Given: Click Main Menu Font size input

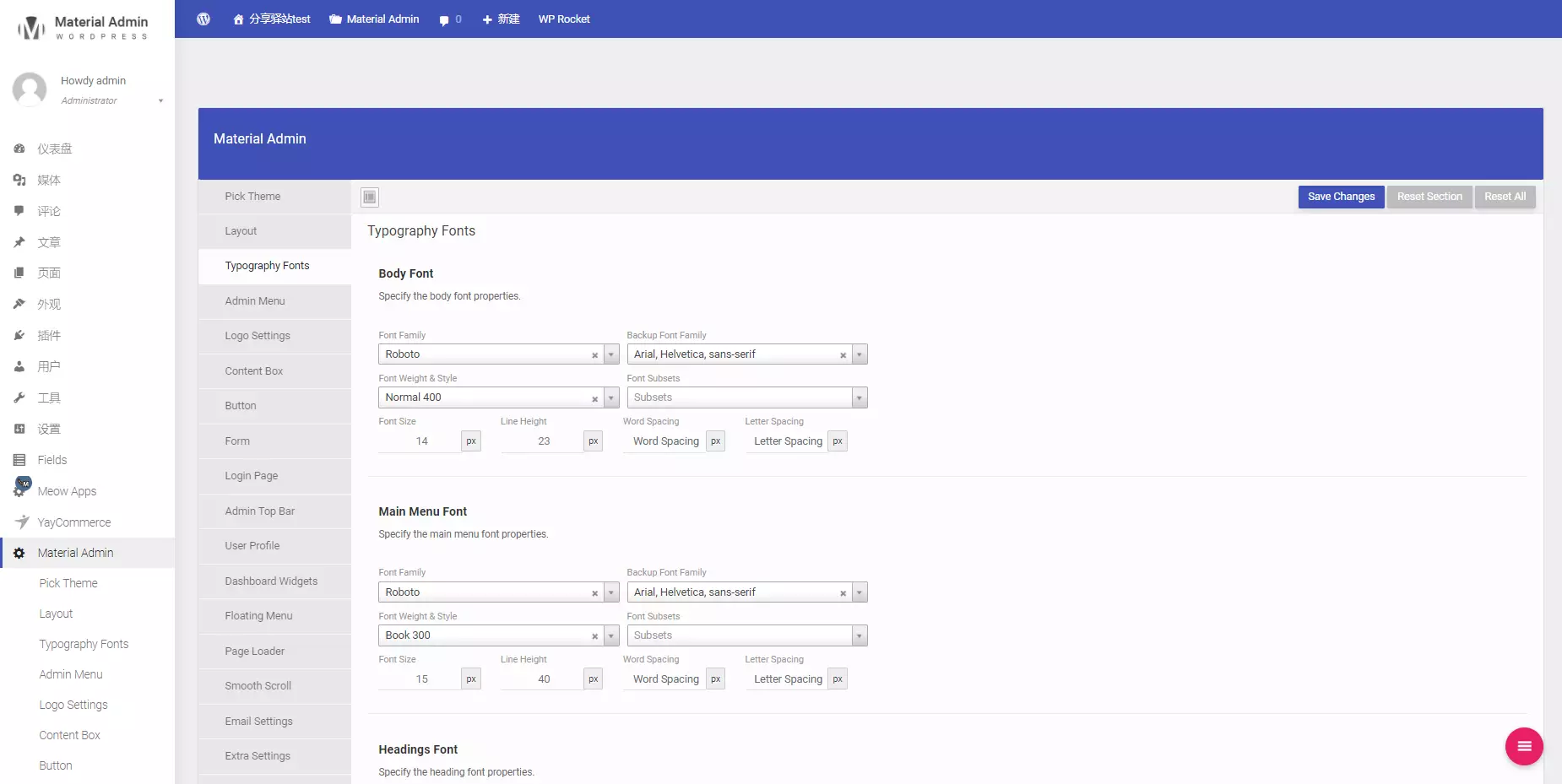Looking at the screenshot, I should pyautogui.click(x=420, y=679).
